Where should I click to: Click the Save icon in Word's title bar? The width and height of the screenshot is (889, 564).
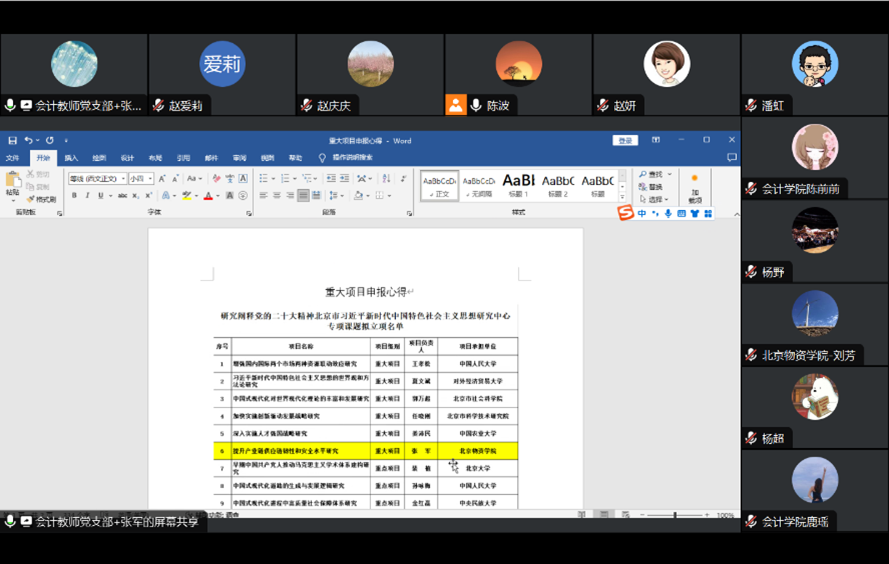(x=12, y=141)
